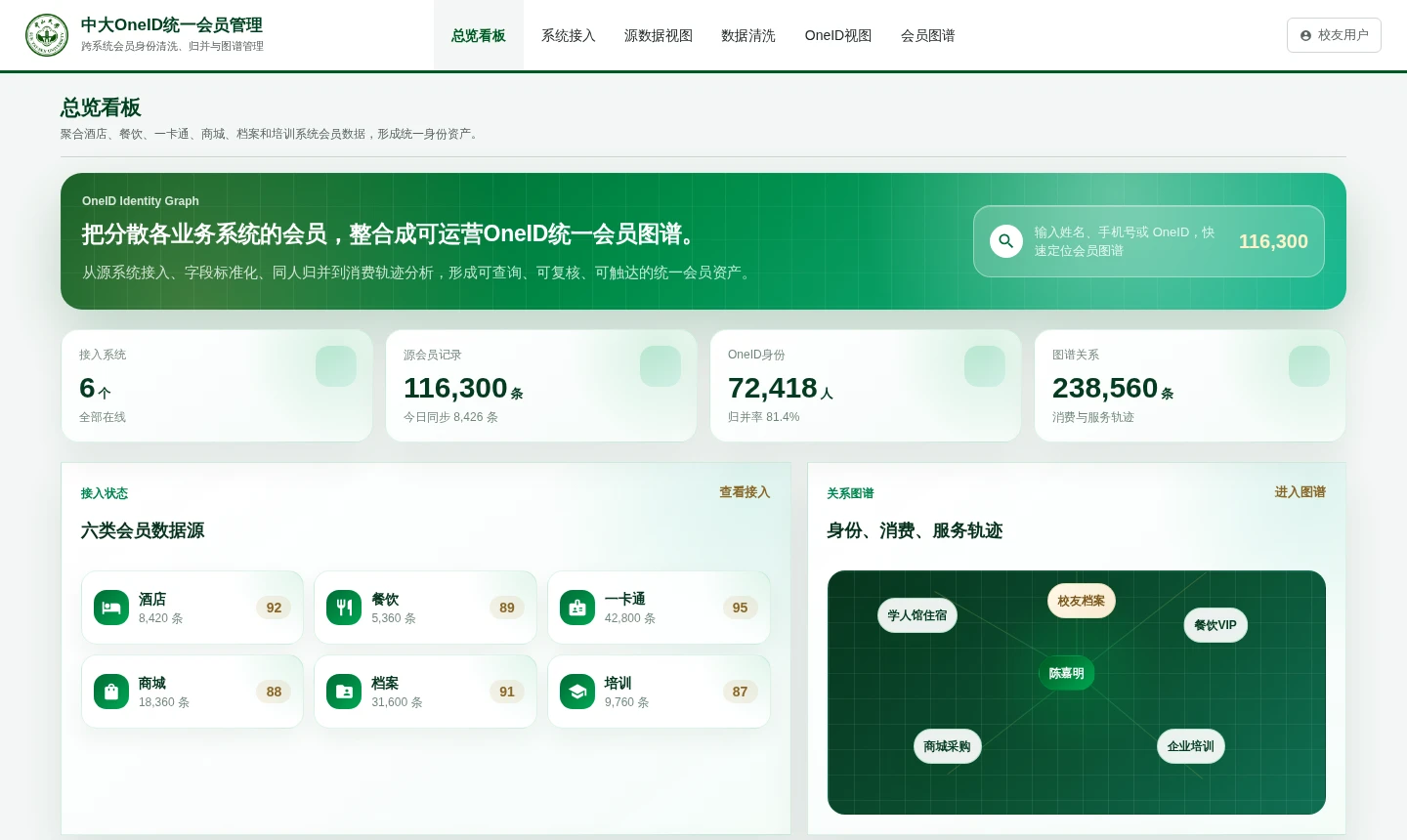Click the icon square on 图谱关系 card
Image resolution: width=1407 pixels, height=840 pixels.
1309,366
